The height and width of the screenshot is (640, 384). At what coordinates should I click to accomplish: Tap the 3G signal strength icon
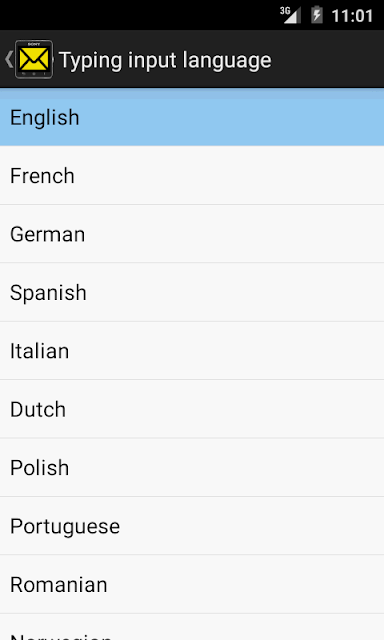pyautogui.click(x=290, y=16)
